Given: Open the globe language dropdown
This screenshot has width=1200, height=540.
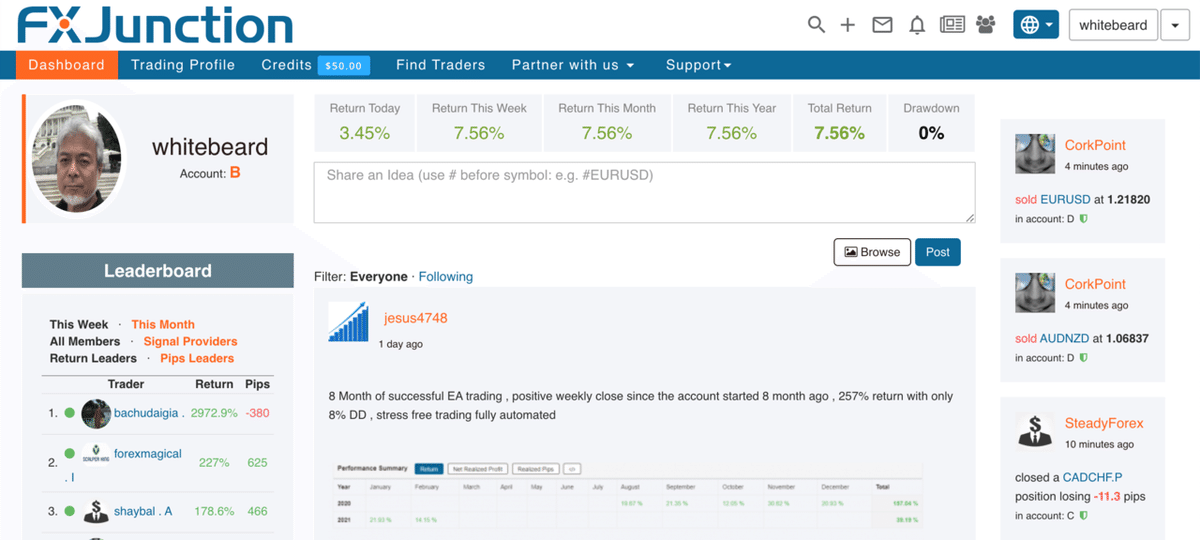Looking at the screenshot, I should click(x=1036, y=25).
